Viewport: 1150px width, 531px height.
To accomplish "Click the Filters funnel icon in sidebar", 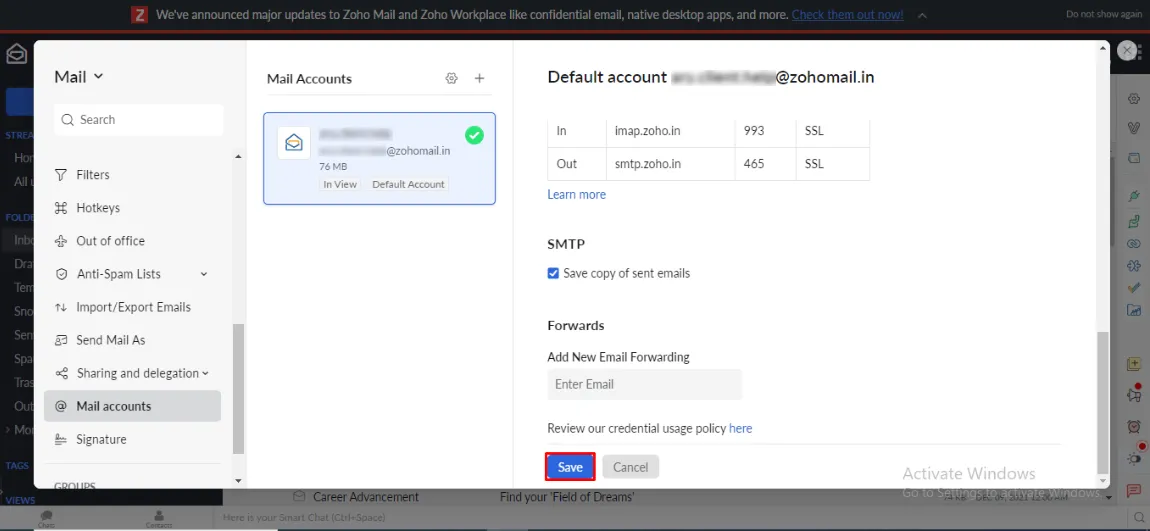I will (61, 175).
